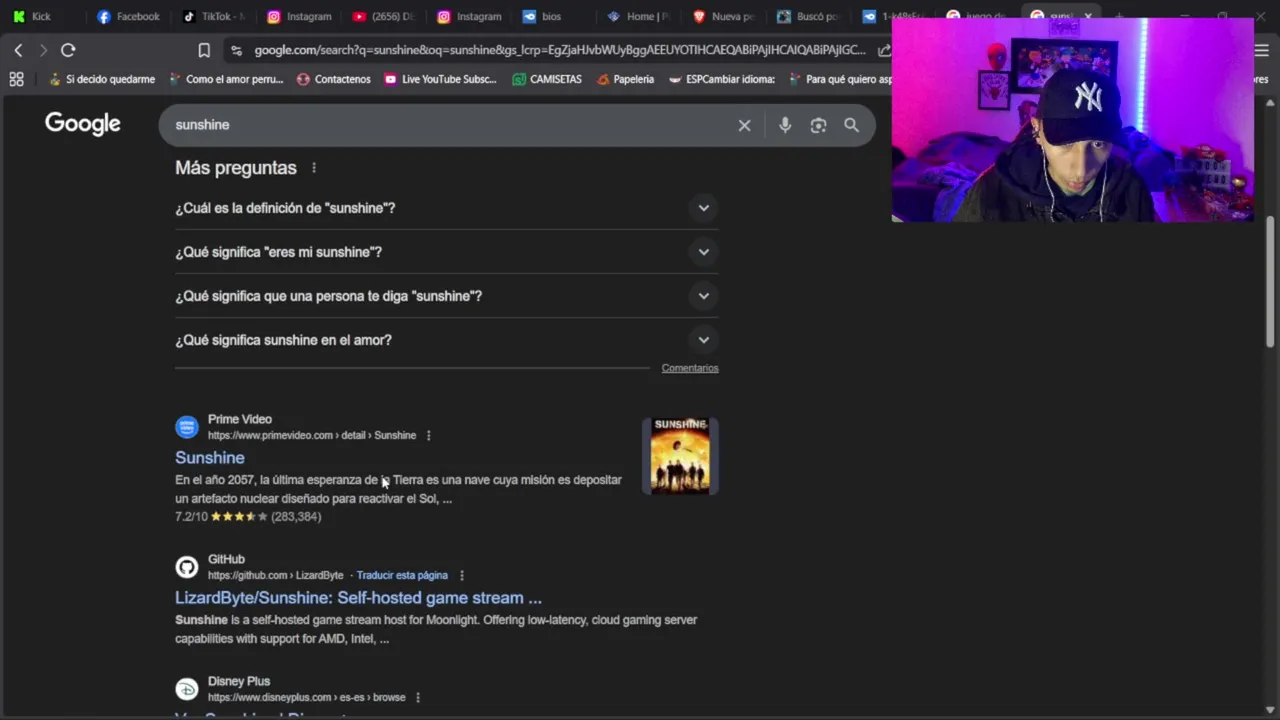Image resolution: width=1280 pixels, height=720 pixels.
Task: Reload the page with the refresh icon
Action: click(68, 50)
